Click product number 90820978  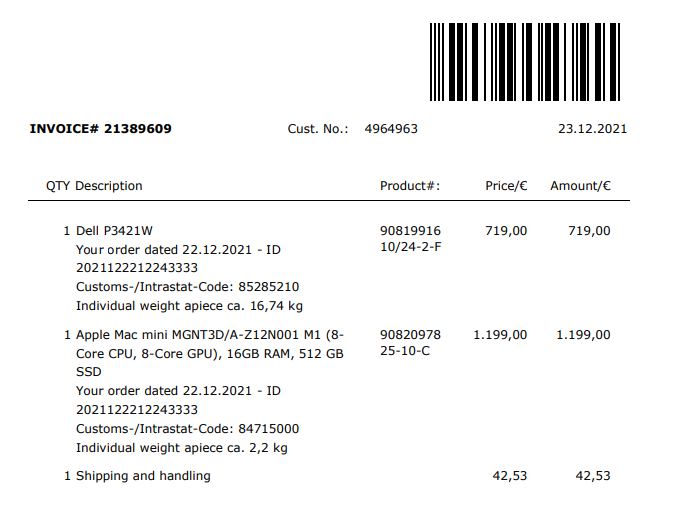pyautogui.click(x=410, y=335)
